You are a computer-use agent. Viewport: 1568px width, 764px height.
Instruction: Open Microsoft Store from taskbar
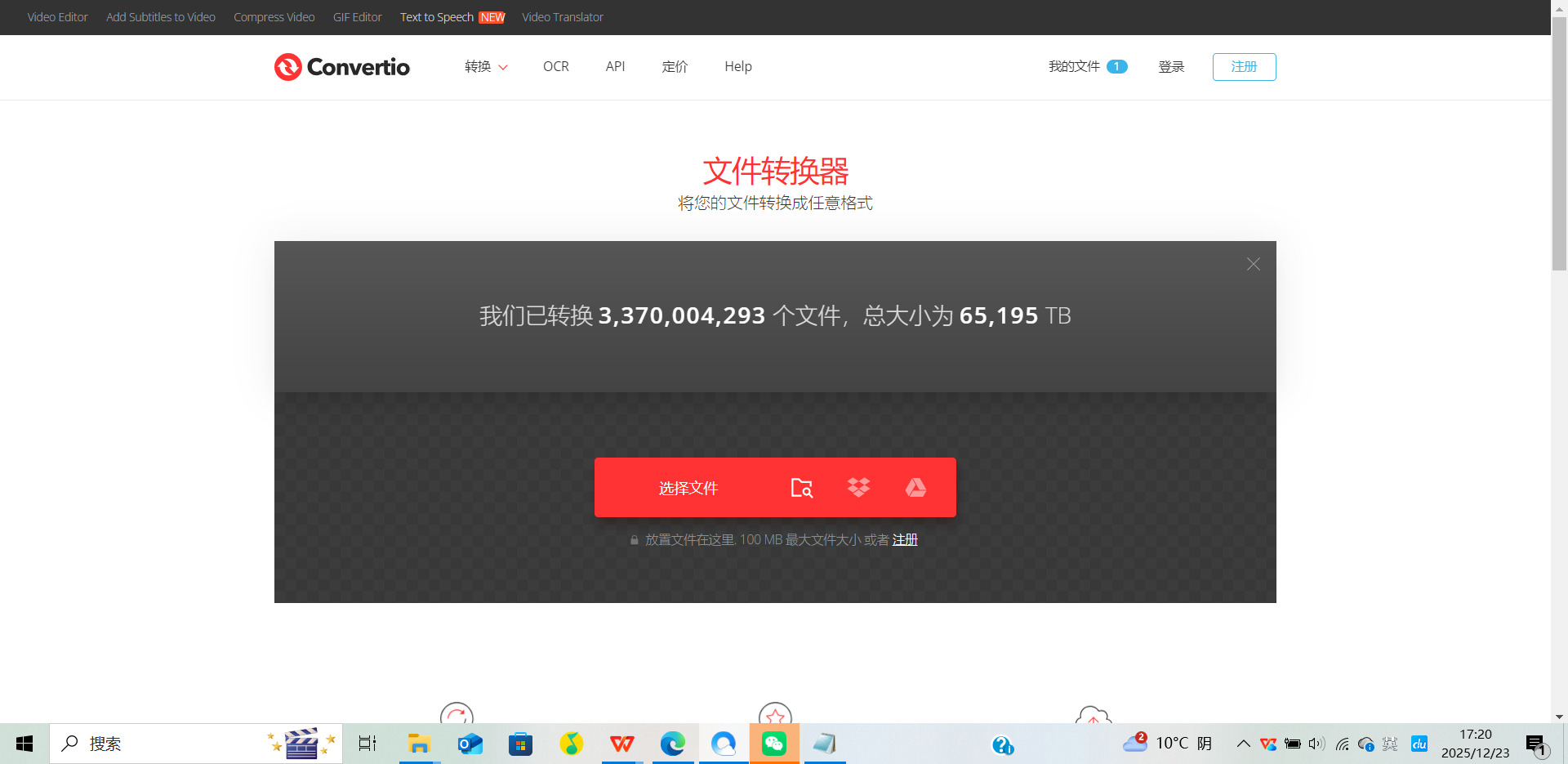tap(520, 744)
